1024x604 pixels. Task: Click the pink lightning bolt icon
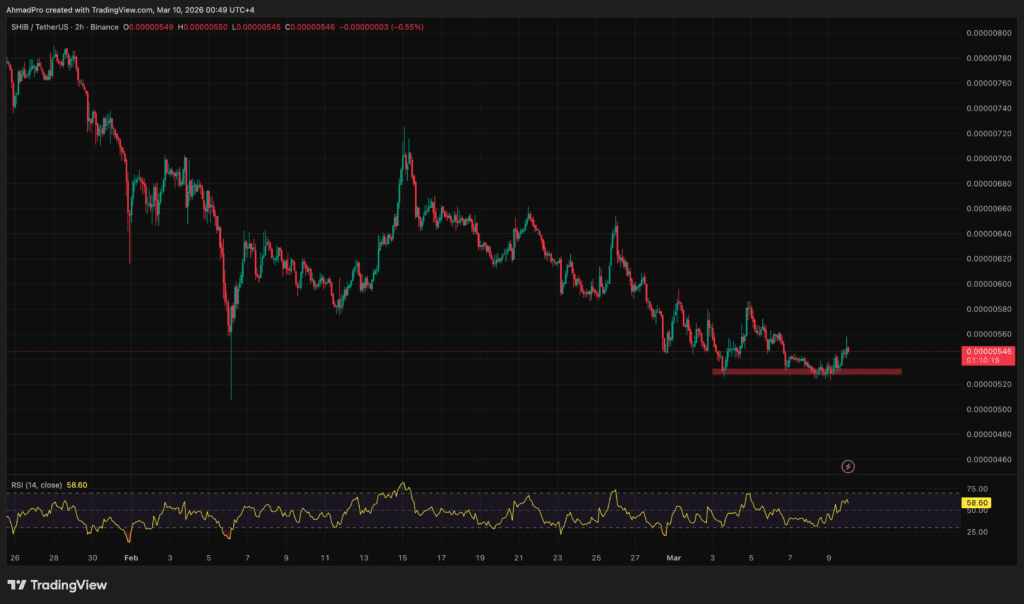point(848,466)
